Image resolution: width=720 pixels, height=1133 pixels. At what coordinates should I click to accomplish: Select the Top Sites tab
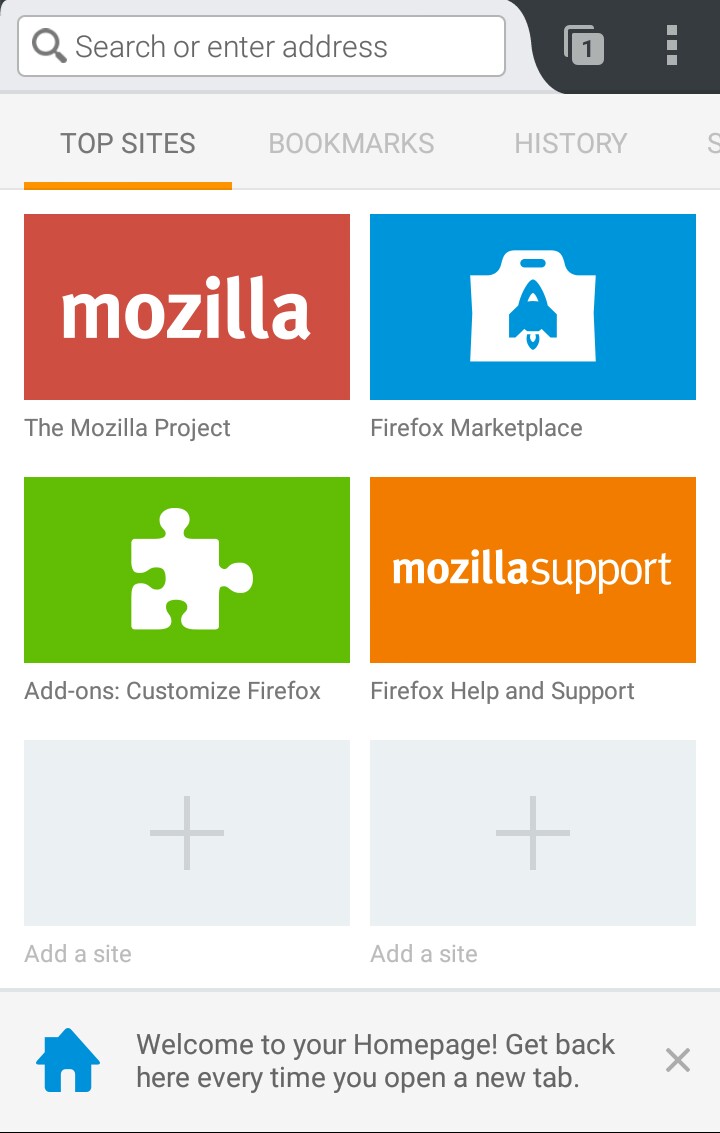tap(128, 144)
